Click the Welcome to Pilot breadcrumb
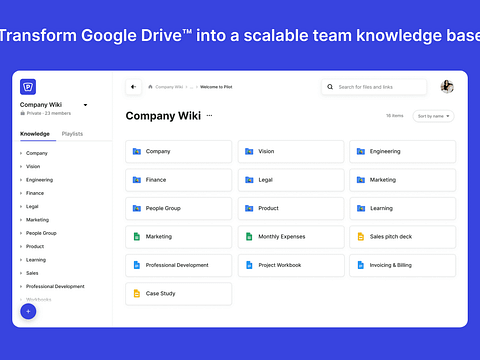This screenshot has height=360, width=480. click(x=216, y=87)
